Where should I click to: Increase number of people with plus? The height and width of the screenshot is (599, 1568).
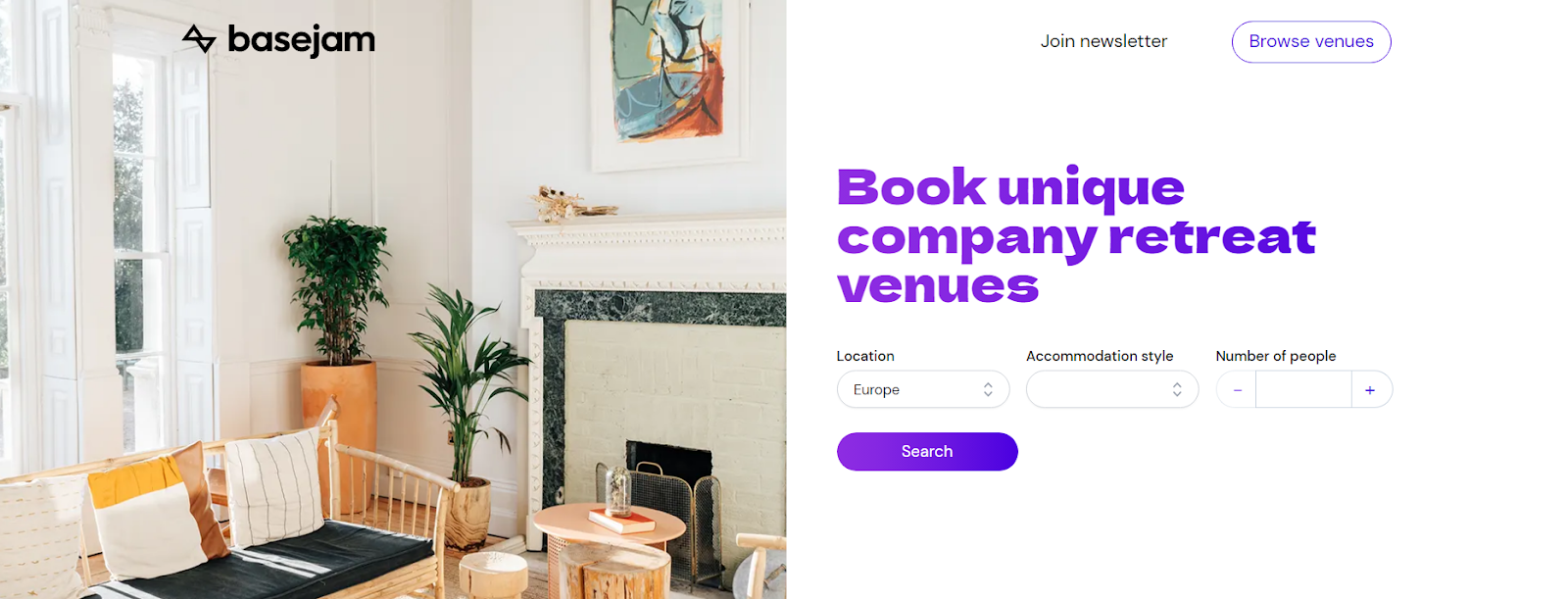pyautogui.click(x=1370, y=390)
